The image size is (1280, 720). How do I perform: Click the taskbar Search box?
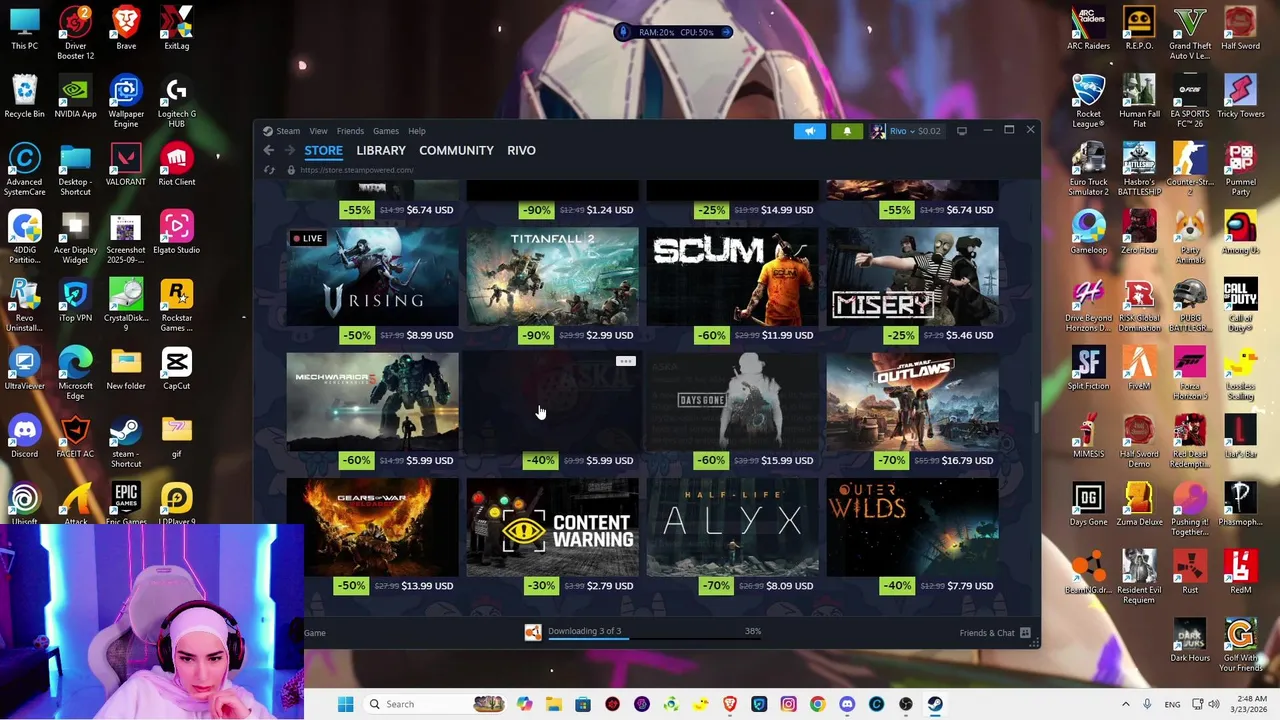[436, 704]
